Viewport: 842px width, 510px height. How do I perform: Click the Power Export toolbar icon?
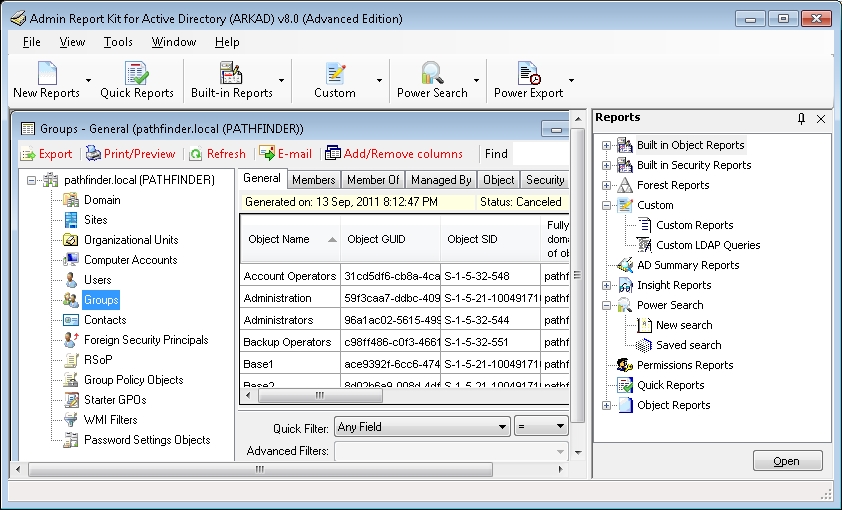[528, 73]
